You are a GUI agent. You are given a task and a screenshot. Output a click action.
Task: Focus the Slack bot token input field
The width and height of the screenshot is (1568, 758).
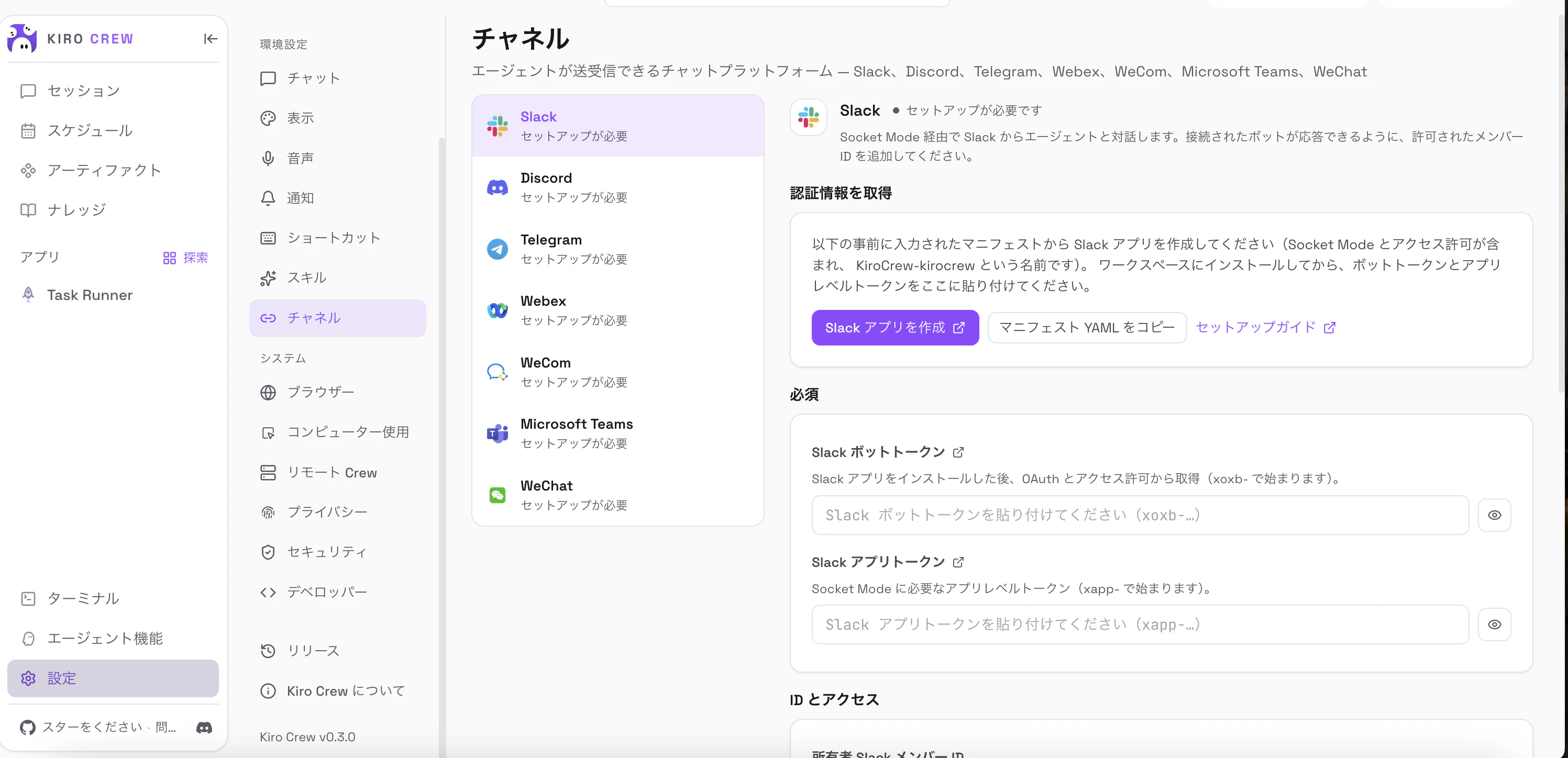coord(1140,515)
